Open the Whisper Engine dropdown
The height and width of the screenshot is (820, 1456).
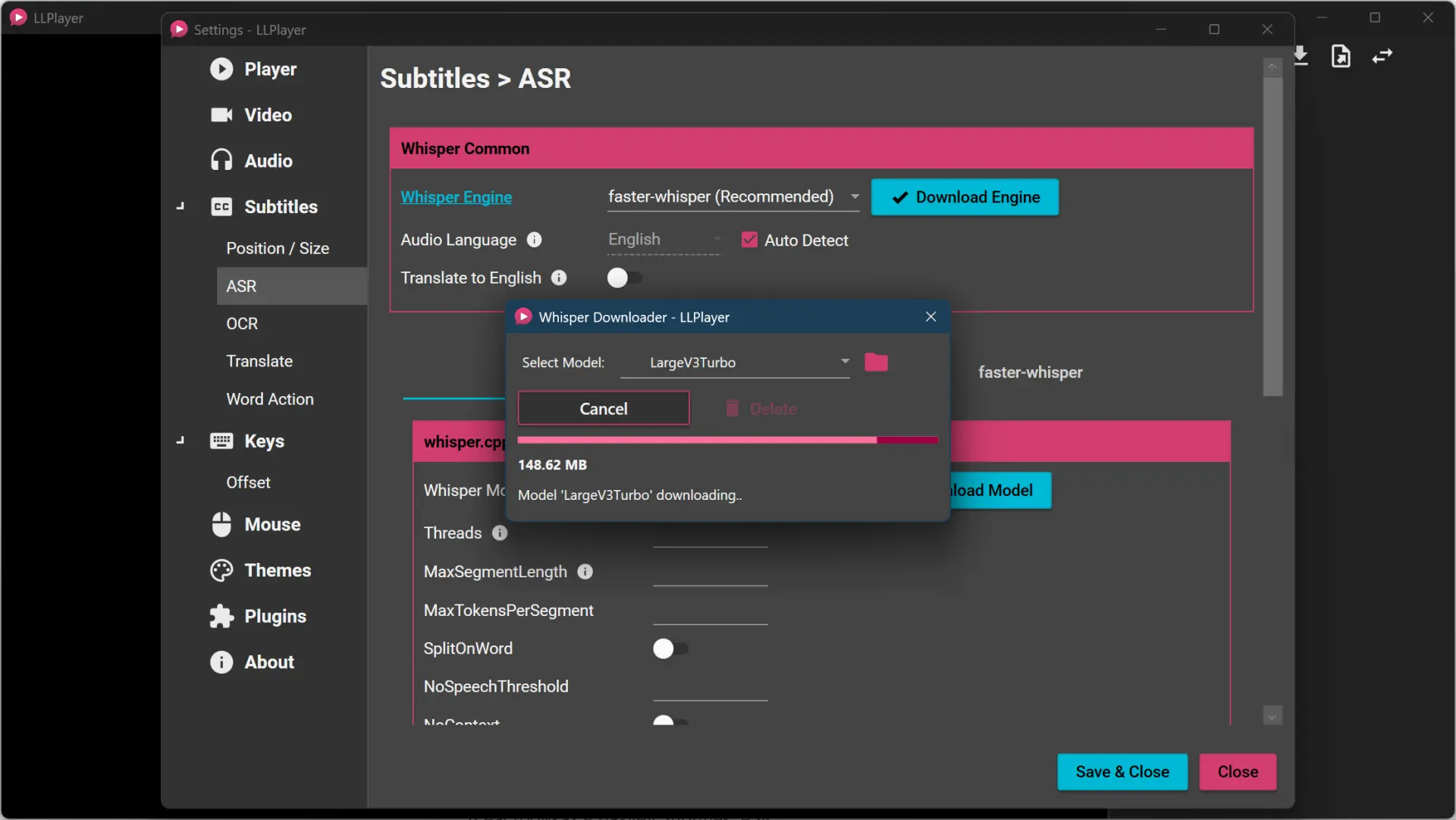point(733,196)
